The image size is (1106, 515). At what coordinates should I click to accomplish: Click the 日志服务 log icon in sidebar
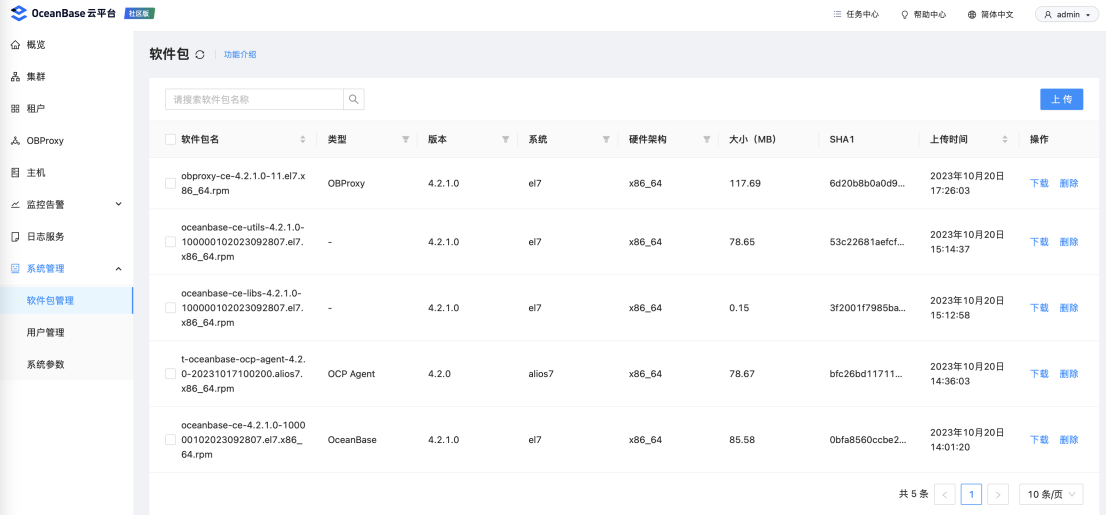(x=16, y=236)
